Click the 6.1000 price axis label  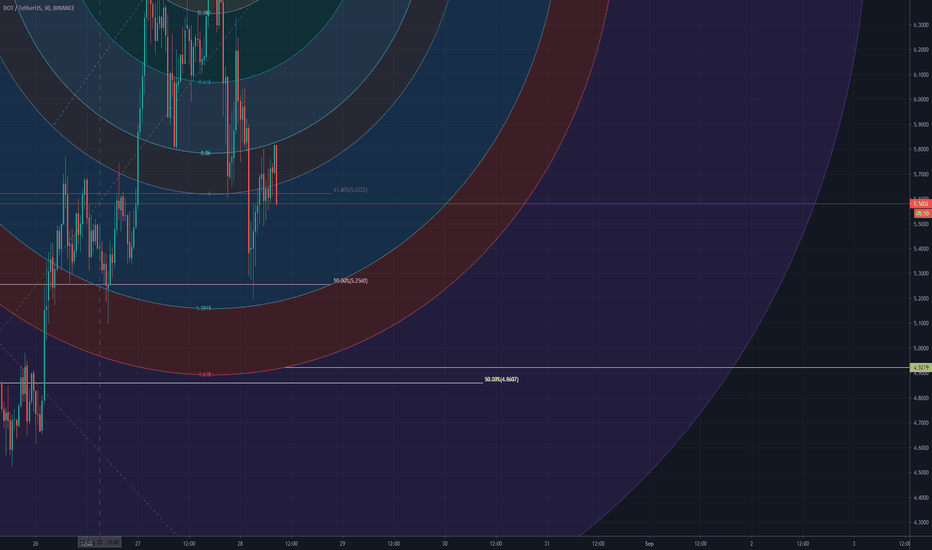(x=921, y=75)
